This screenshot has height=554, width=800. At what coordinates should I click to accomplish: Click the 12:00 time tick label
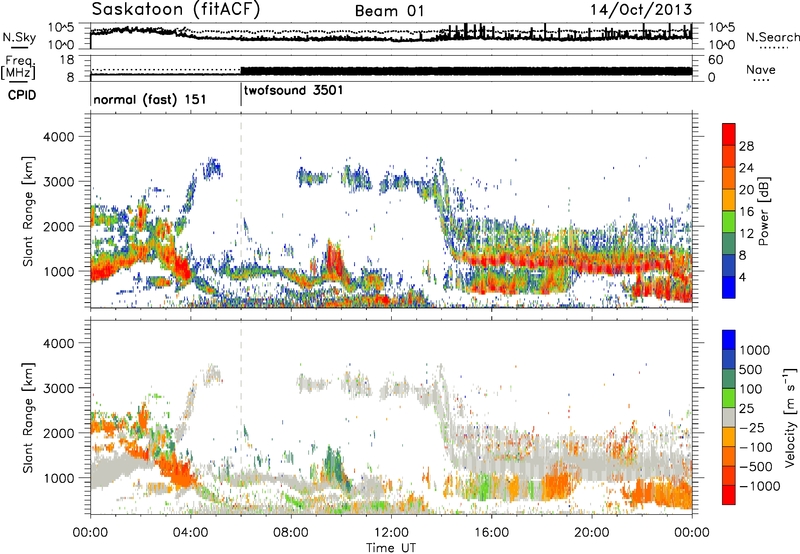[391, 533]
